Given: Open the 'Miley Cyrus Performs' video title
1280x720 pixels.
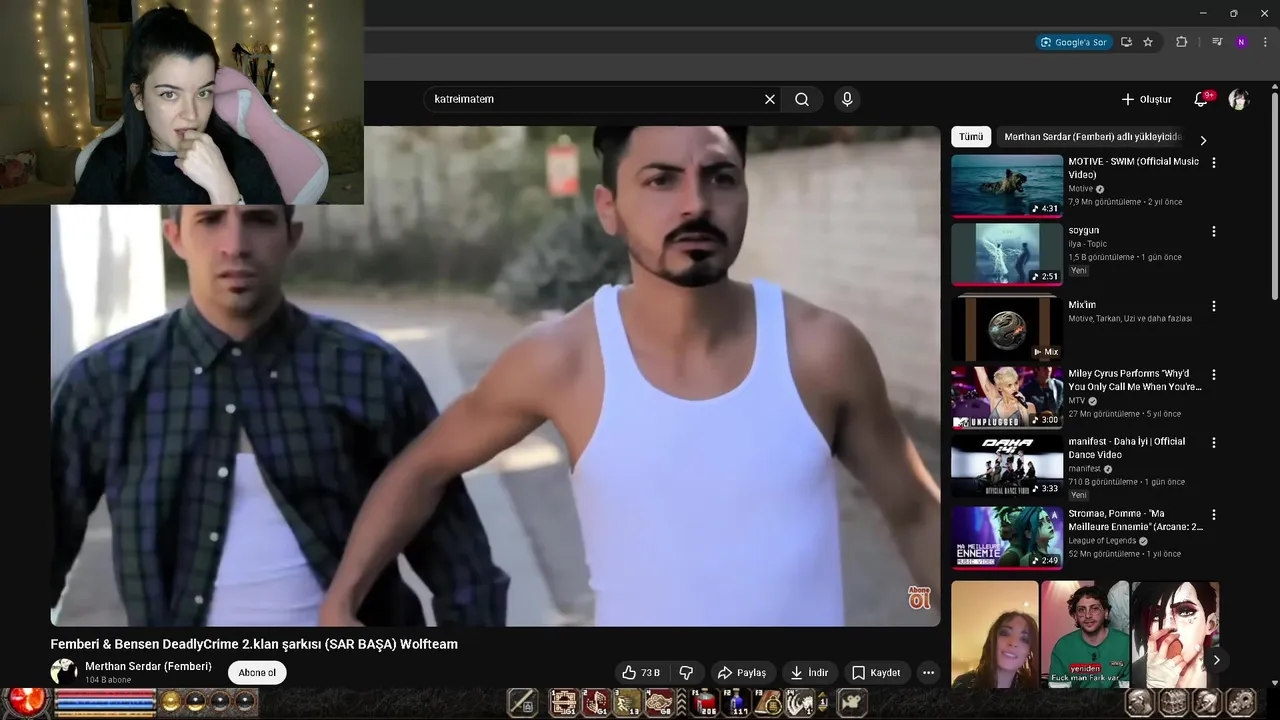Looking at the screenshot, I should [x=1134, y=380].
